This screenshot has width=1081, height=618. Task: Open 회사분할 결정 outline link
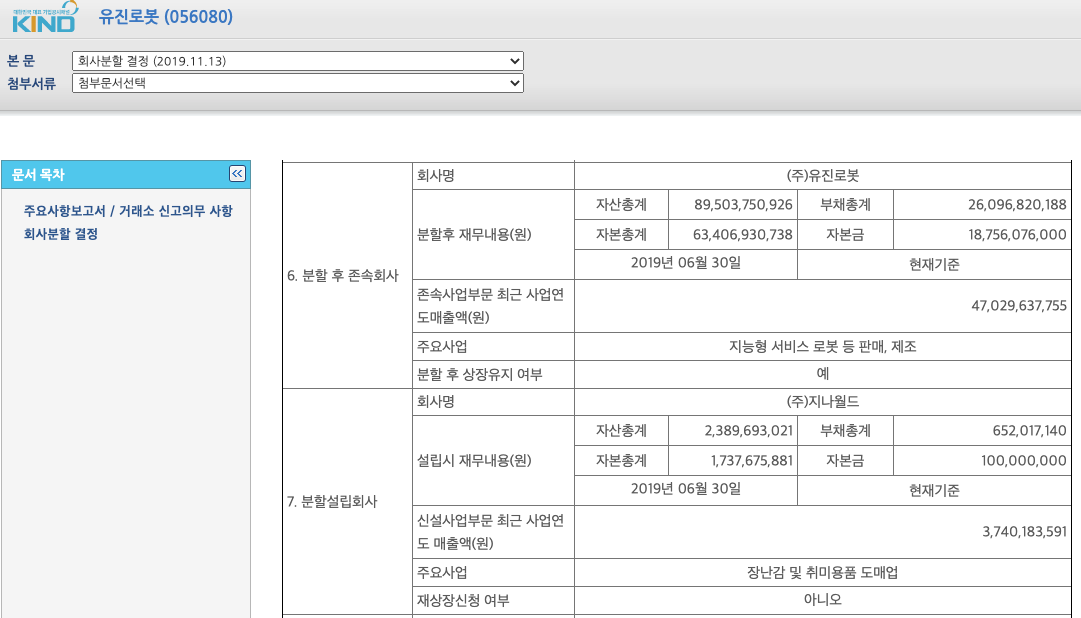(61, 234)
